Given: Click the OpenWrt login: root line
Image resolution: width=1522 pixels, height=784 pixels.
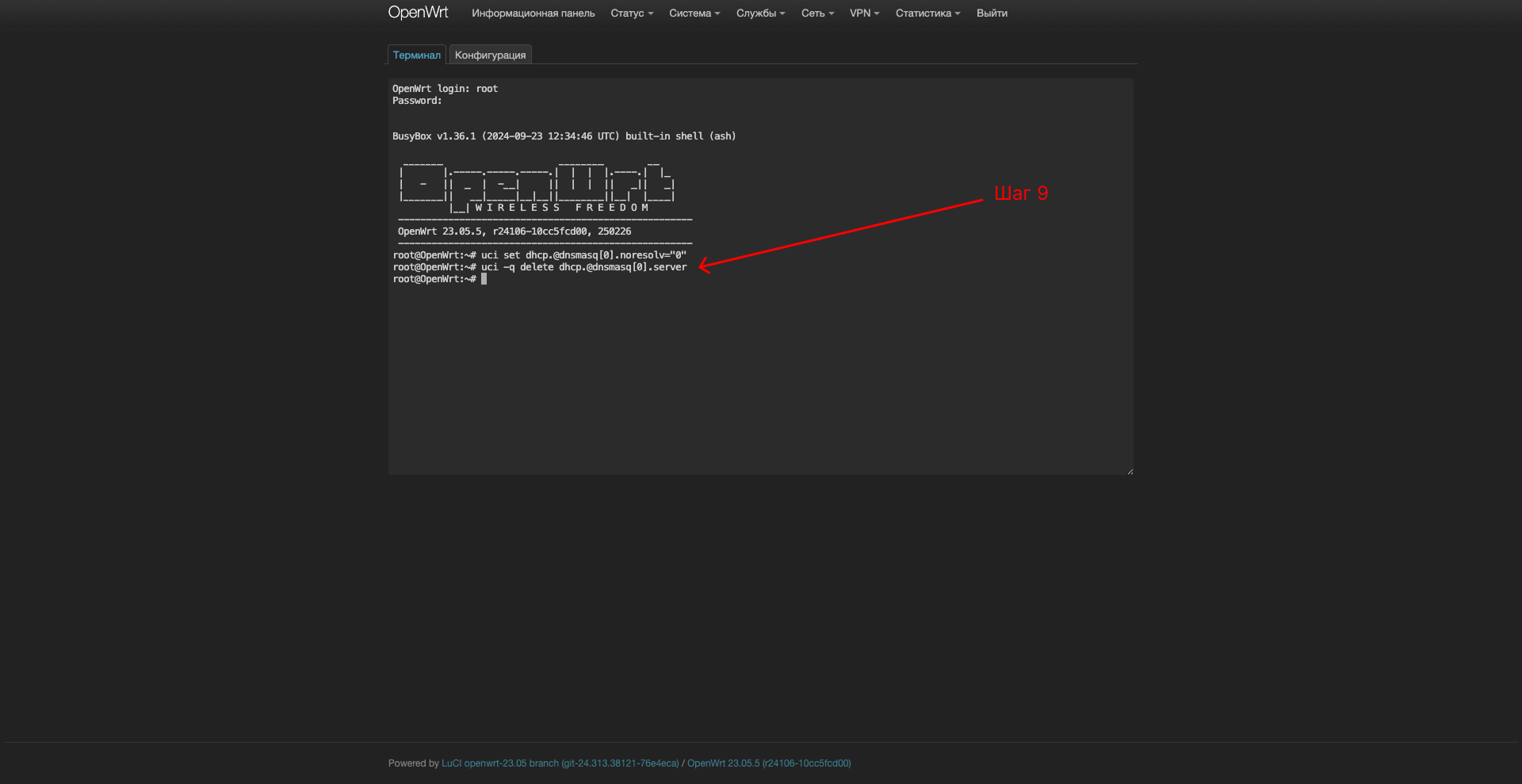Looking at the screenshot, I should [445, 89].
